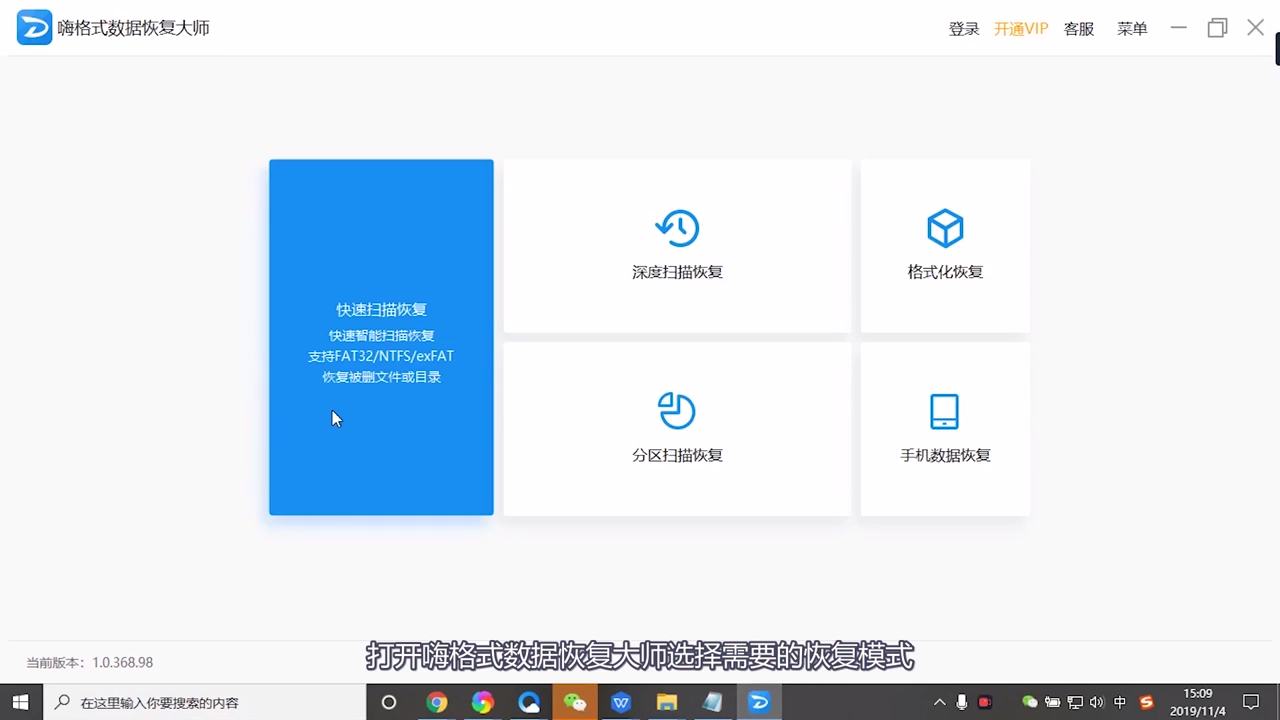Open the clock showing 15:09
The height and width of the screenshot is (720, 1280).
click(x=1197, y=702)
